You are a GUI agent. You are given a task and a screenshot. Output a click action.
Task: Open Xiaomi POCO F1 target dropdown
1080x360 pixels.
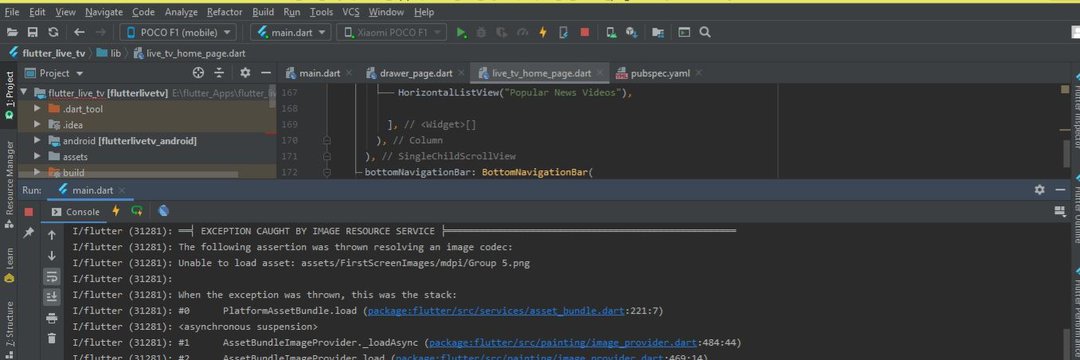click(x=391, y=32)
